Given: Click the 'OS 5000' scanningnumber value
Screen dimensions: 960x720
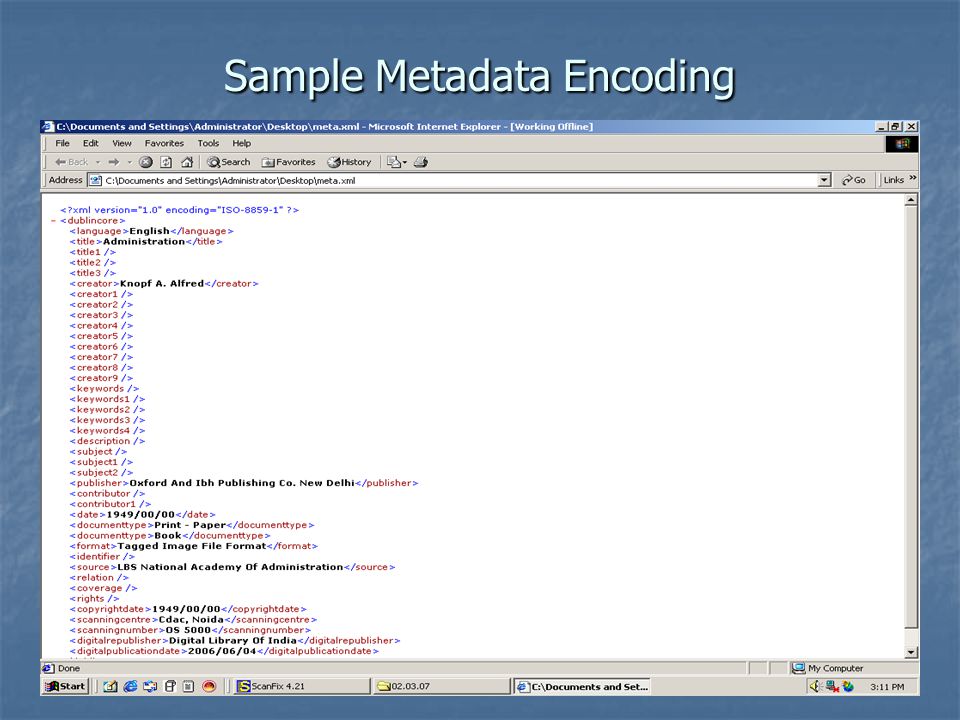Looking at the screenshot, I should click(188, 630).
